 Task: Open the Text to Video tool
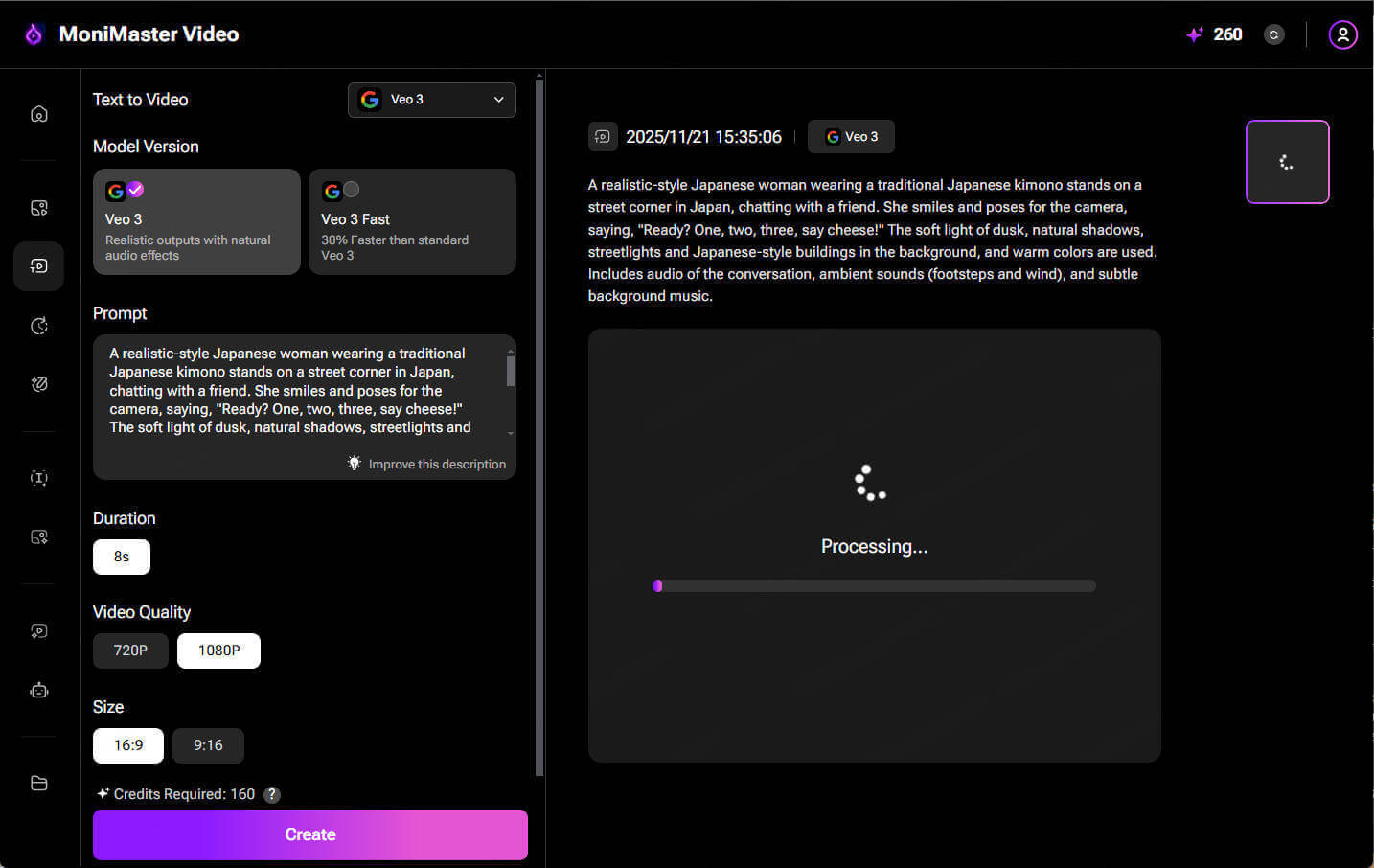point(38,266)
